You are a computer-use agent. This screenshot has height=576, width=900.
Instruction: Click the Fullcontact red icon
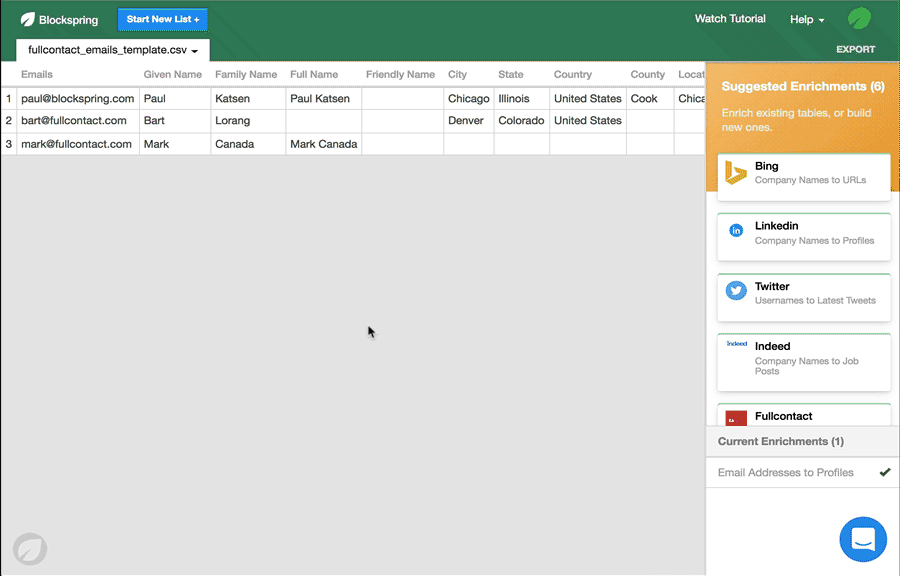tap(735, 417)
